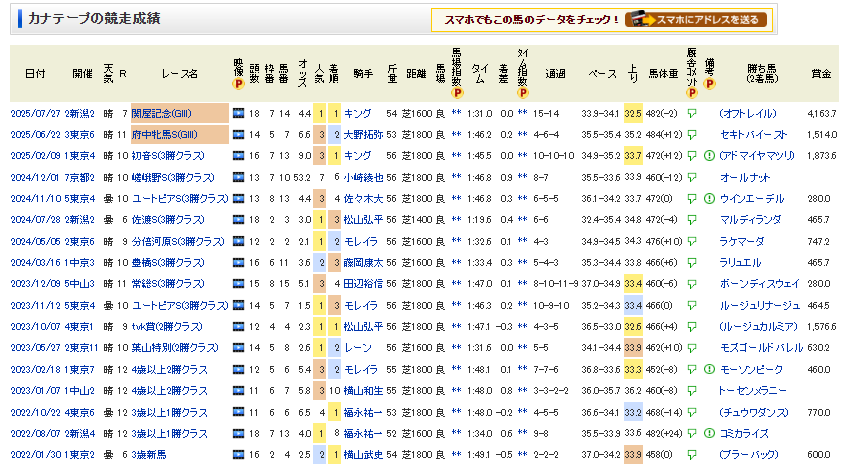Open stable comment icon for 3歳新馬 row
Viewport: 848px width, 470px height.
point(691,455)
